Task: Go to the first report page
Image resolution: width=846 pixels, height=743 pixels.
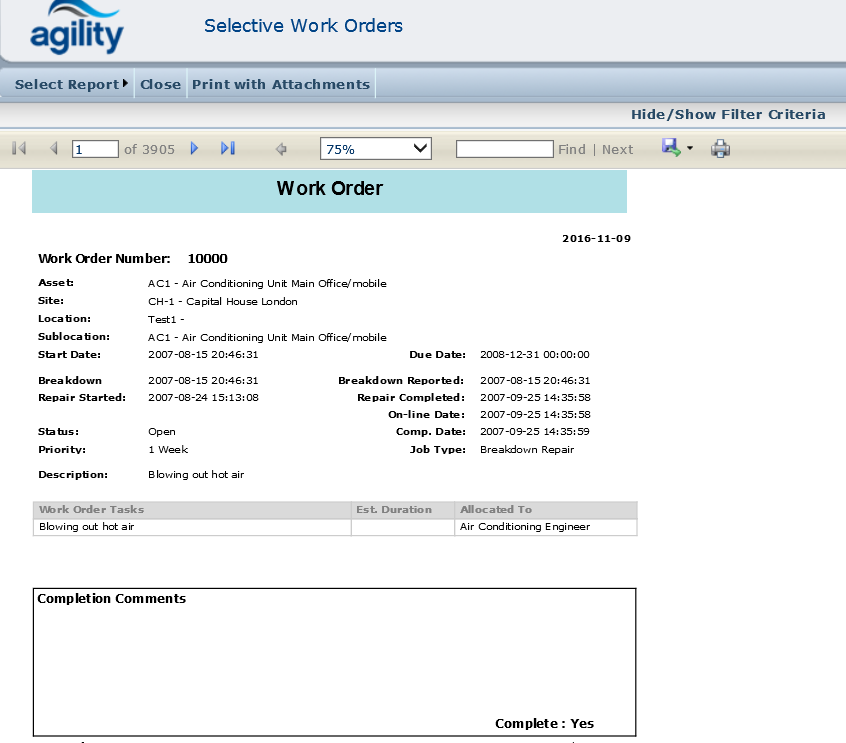Action: point(18,149)
